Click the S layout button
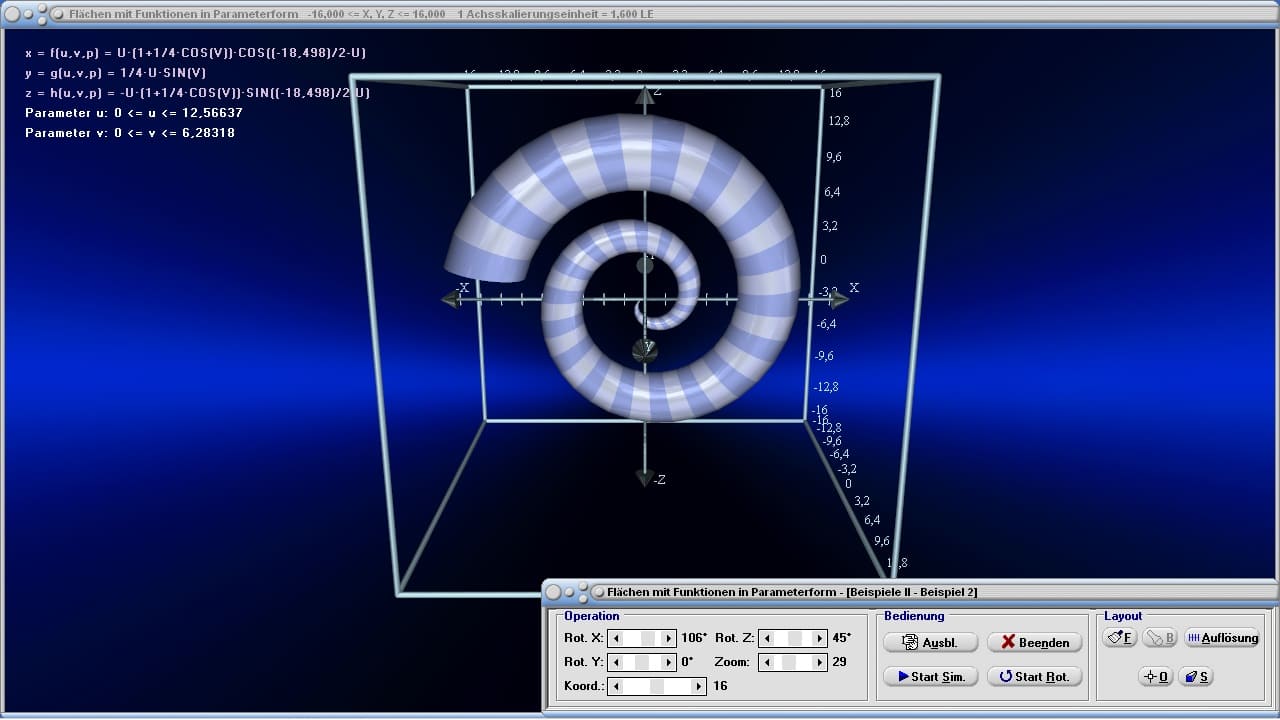1280x720 pixels. tap(1196, 677)
